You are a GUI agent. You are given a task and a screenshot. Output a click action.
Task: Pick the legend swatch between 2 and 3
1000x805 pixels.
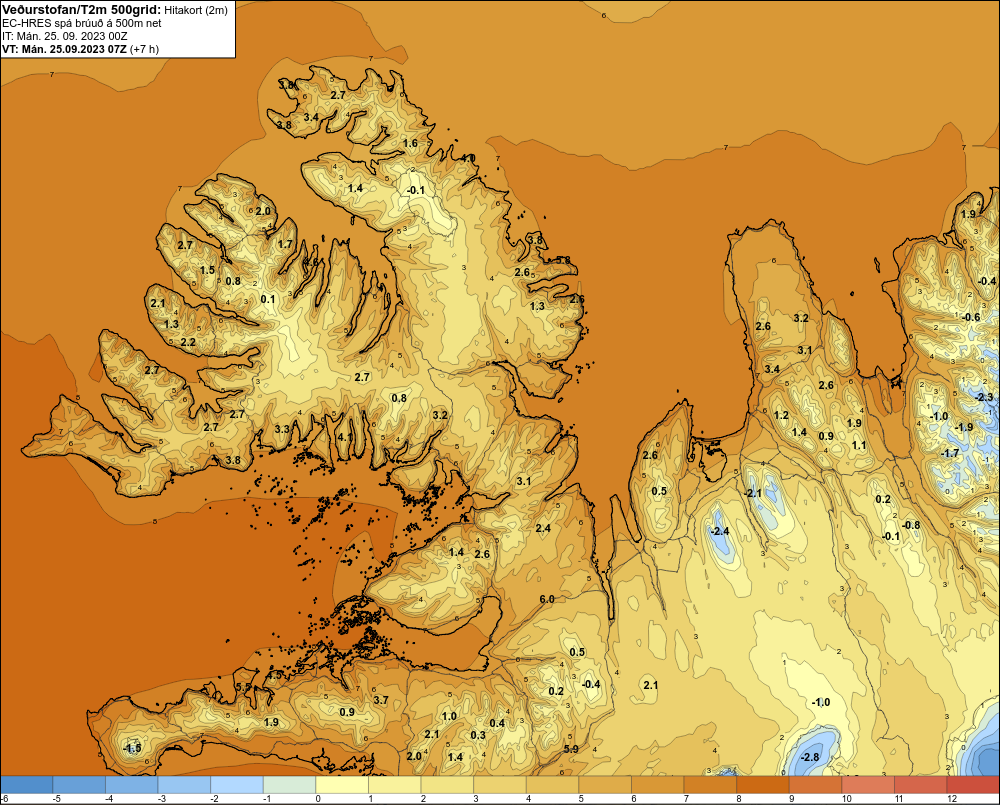[447, 785]
